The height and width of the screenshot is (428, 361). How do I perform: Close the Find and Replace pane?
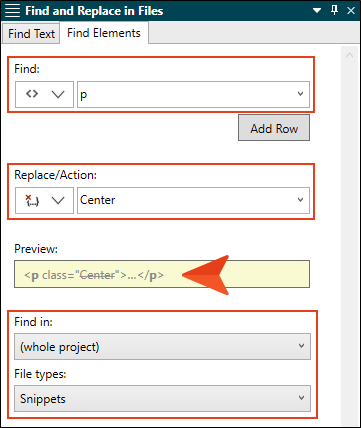351,11
